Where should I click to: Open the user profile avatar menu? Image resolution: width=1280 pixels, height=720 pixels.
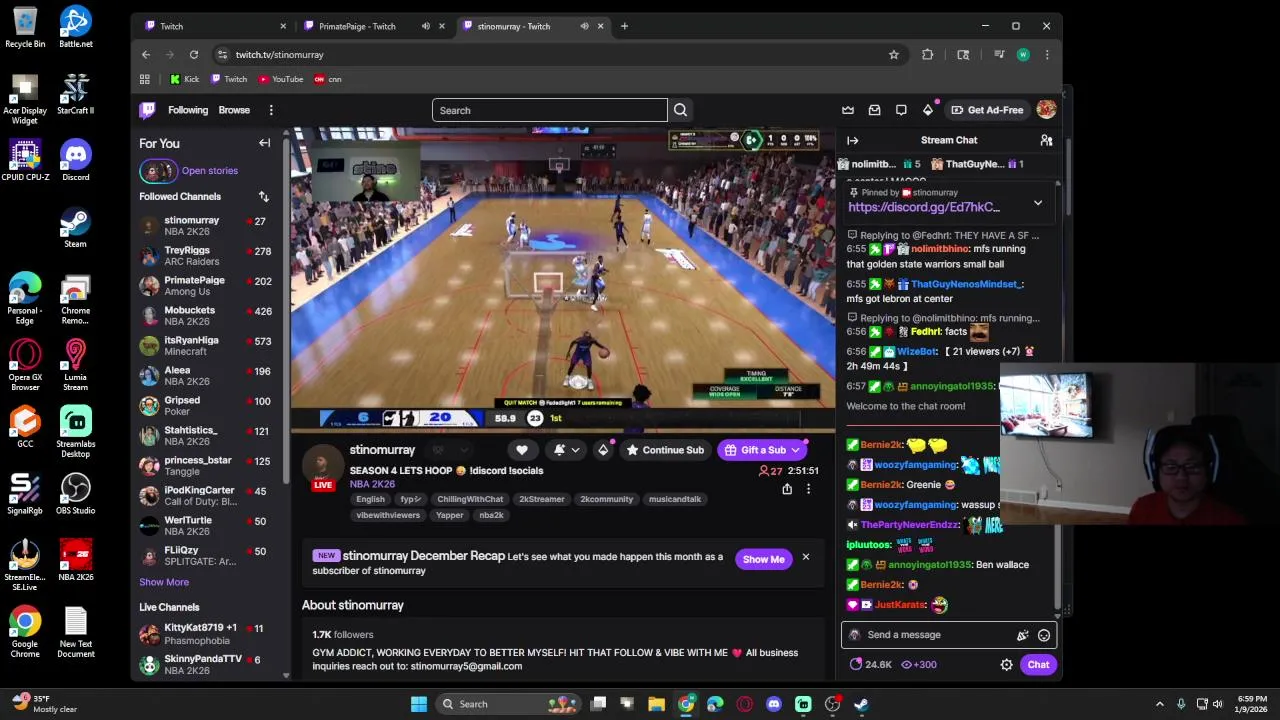pyautogui.click(x=1046, y=110)
